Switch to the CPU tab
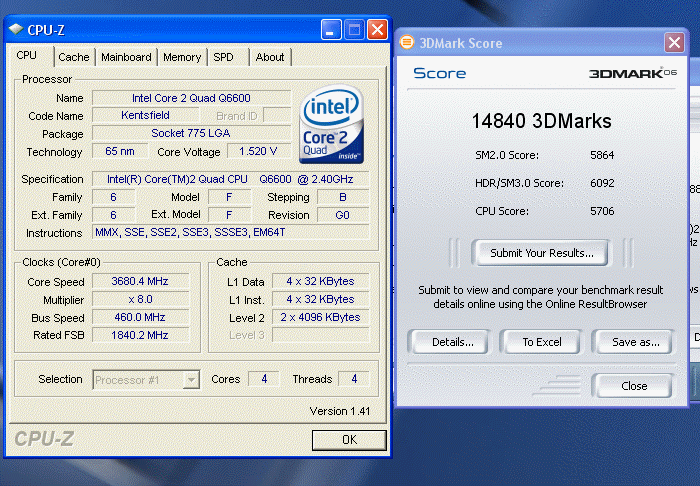Viewport: 700px width, 486px height. (27, 55)
